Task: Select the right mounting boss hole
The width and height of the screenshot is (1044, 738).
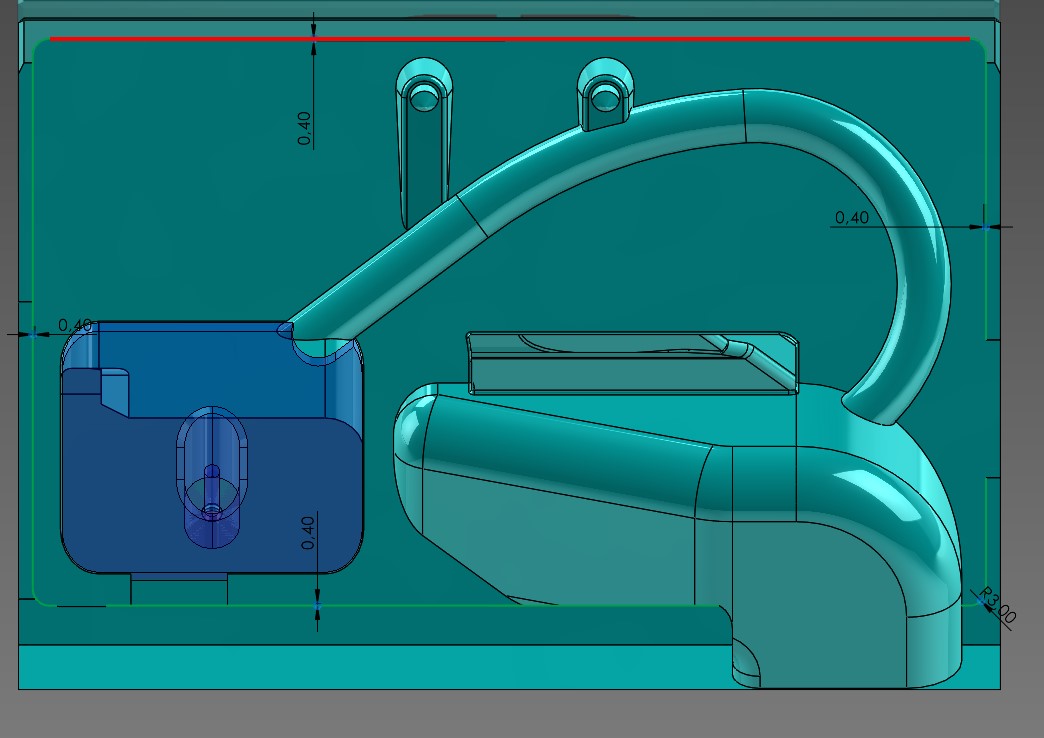Action: point(604,96)
